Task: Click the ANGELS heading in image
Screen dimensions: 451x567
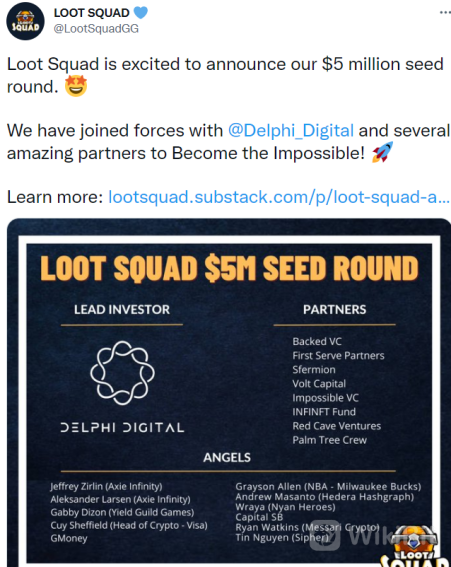Action: tap(227, 457)
